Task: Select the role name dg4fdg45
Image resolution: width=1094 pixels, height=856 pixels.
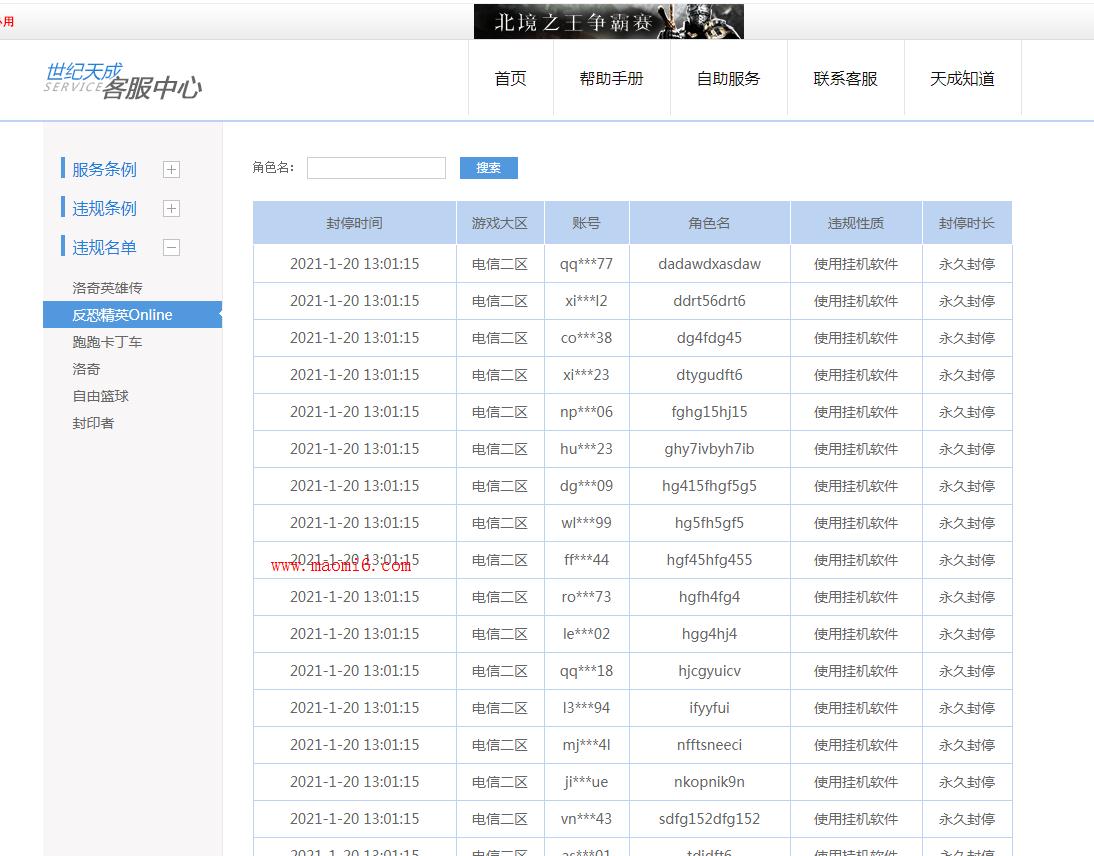Action: click(x=710, y=338)
